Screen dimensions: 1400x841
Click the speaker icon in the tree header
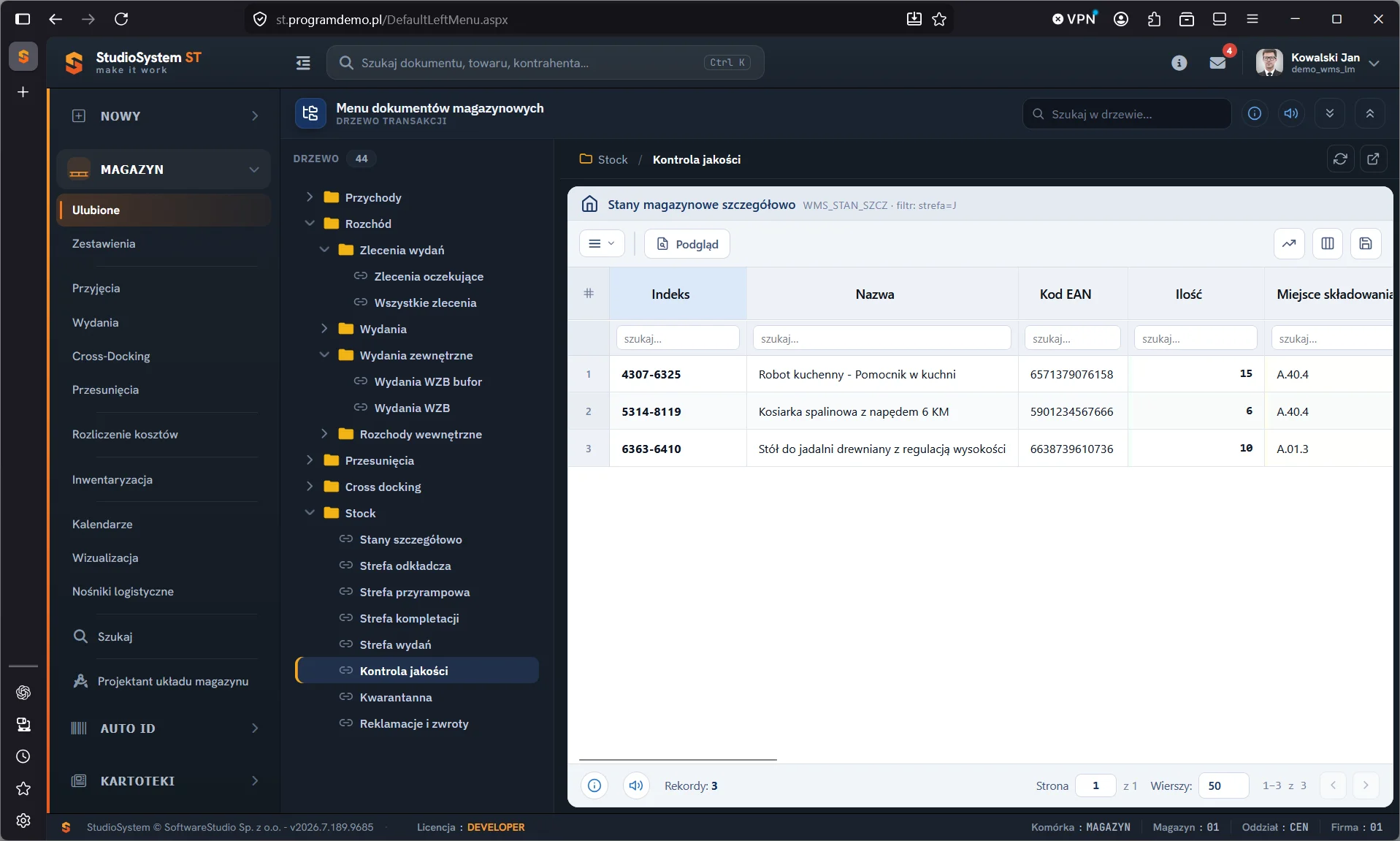coord(1291,113)
